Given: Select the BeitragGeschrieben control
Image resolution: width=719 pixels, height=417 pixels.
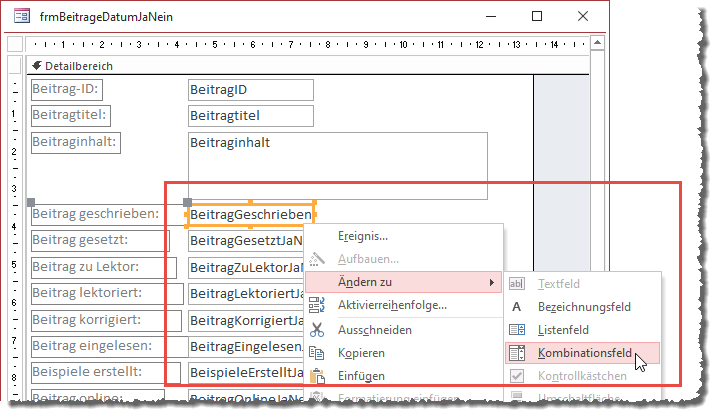Looking at the screenshot, I should pos(250,214).
